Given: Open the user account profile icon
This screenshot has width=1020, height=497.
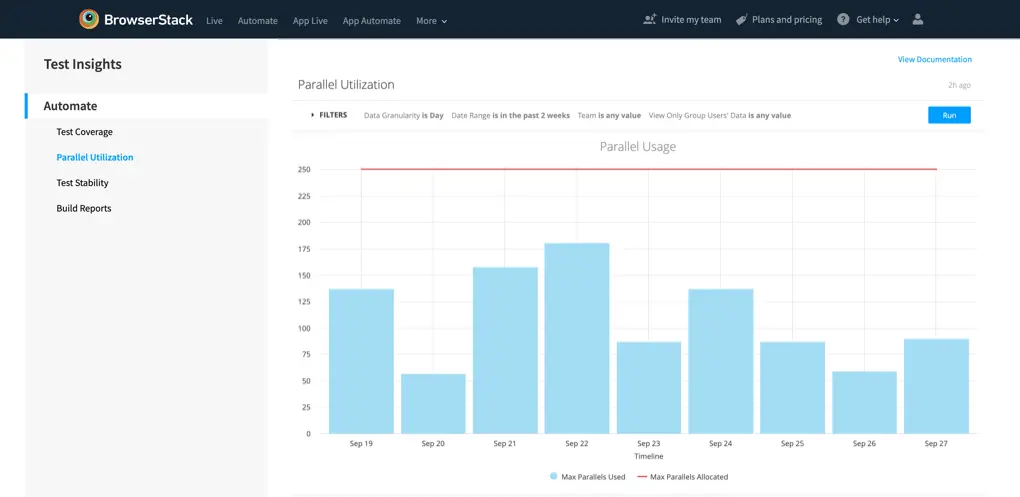Looking at the screenshot, I should (x=918, y=19).
